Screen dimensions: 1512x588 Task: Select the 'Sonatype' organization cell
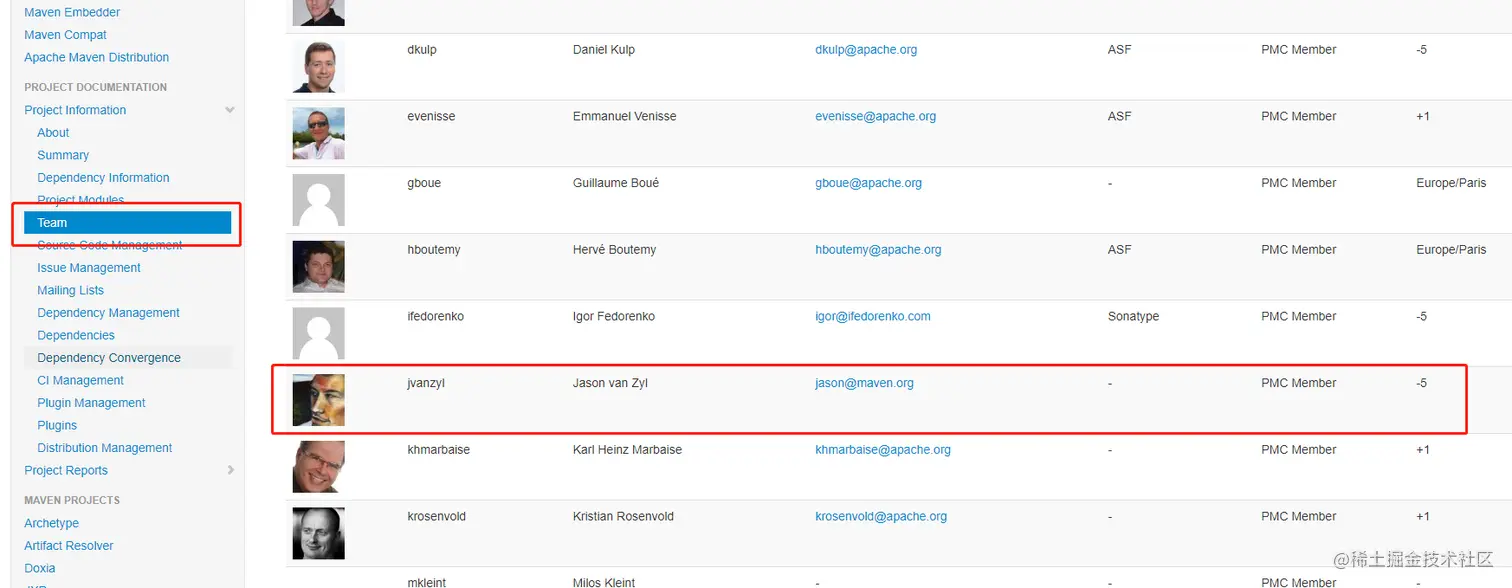pos(1133,316)
